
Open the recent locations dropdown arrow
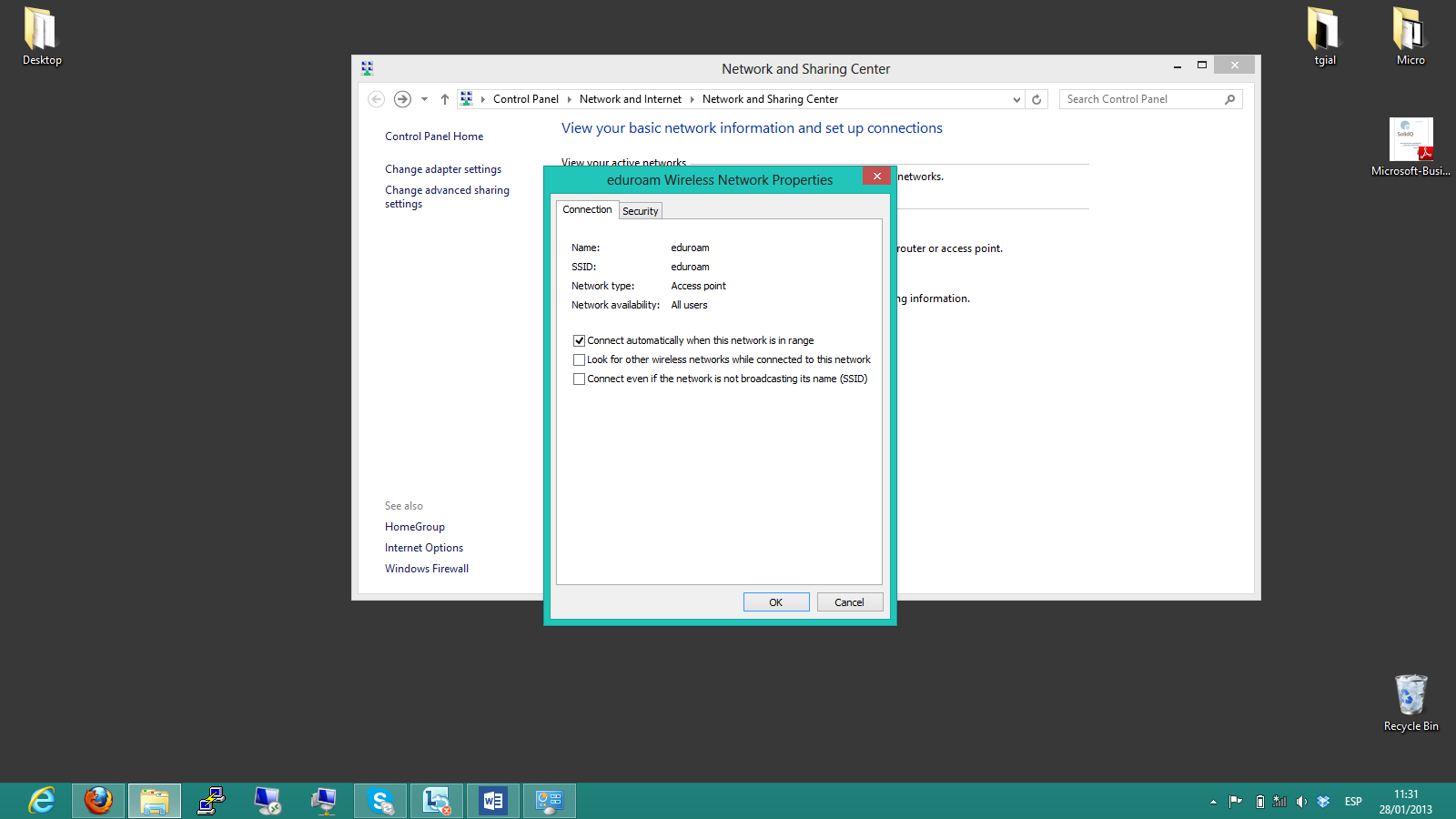(424, 99)
